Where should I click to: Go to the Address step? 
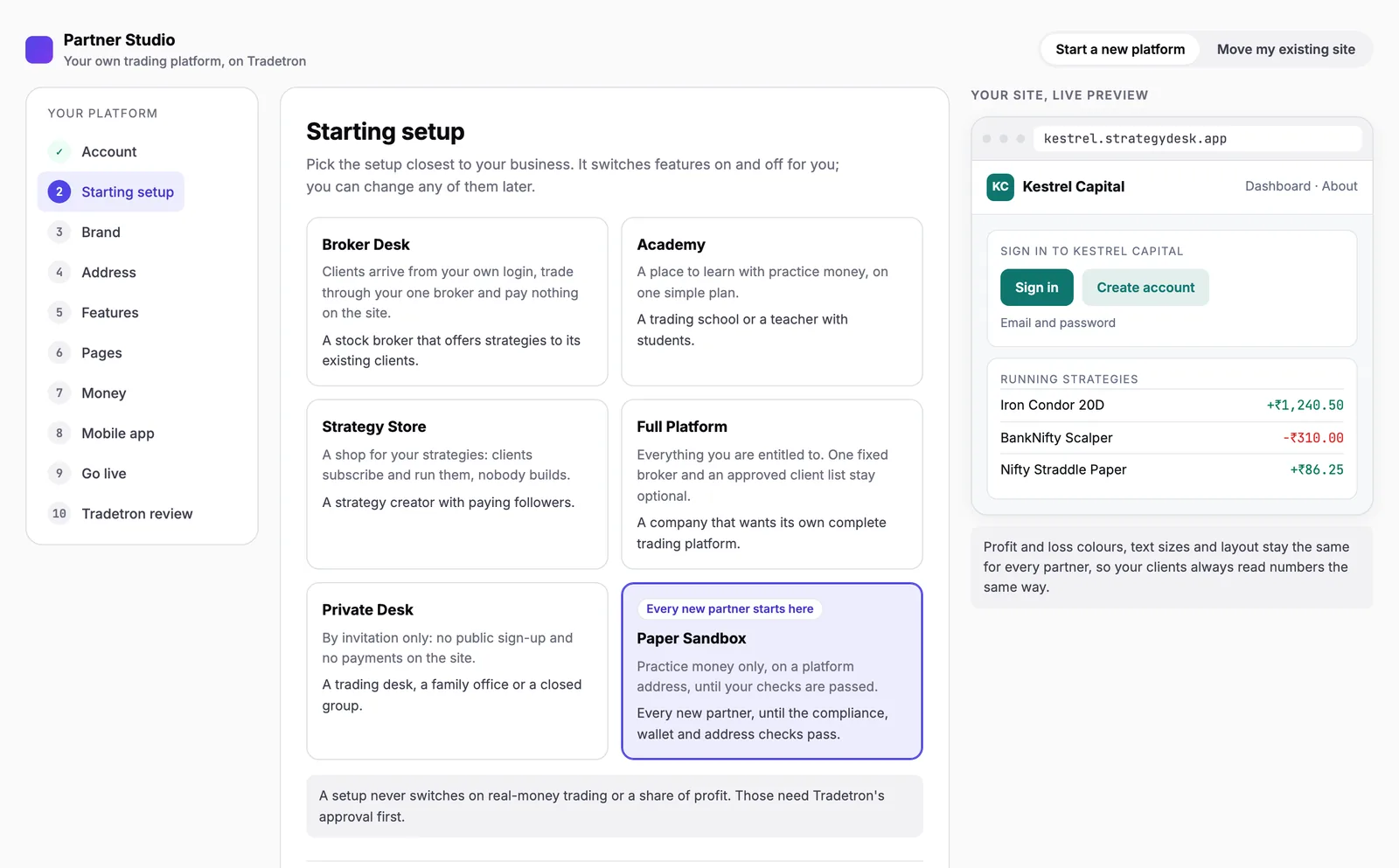click(93, 273)
